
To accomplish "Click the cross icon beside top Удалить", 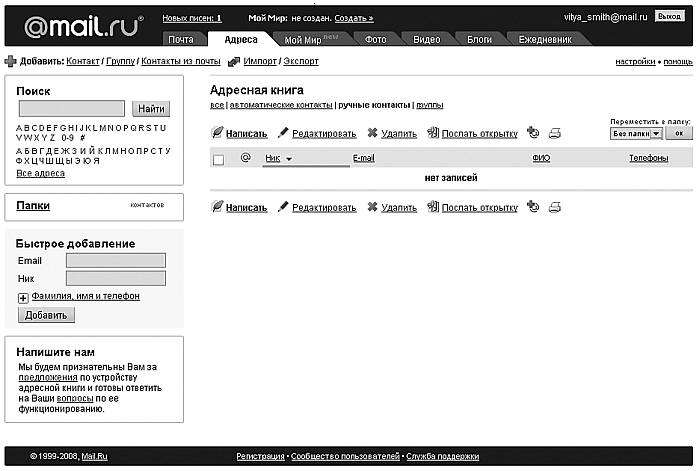I will 372,133.
